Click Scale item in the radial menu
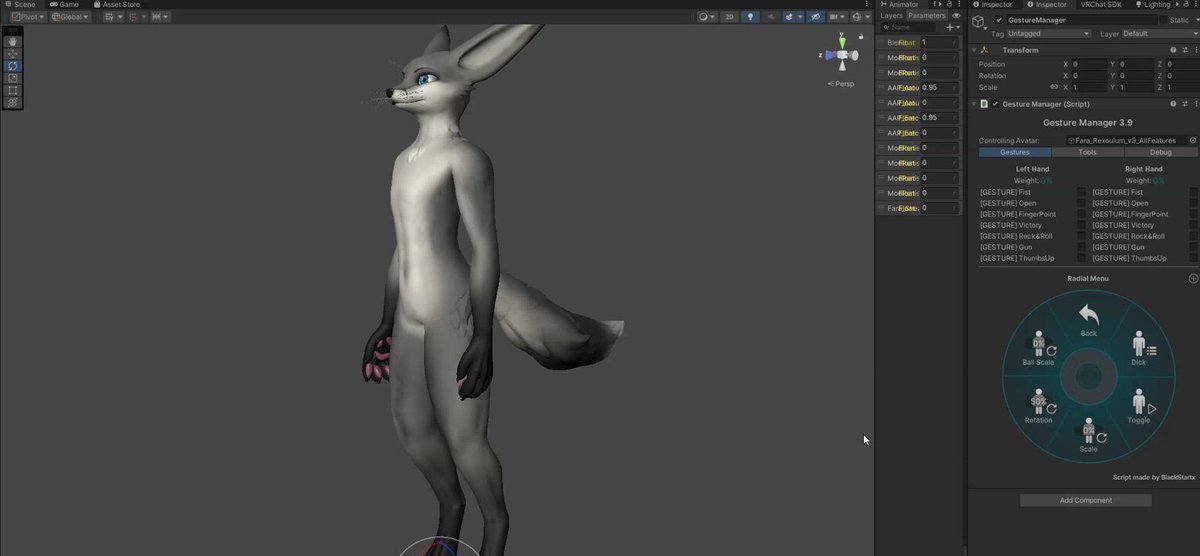1200x556 pixels. click(1088, 437)
